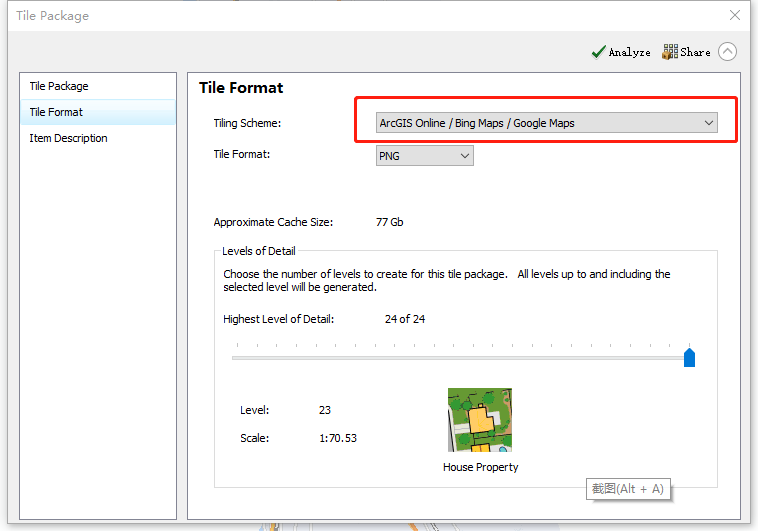Select the Tile Format page
The height and width of the screenshot is (531, 758).
click(x=98, y=112)
